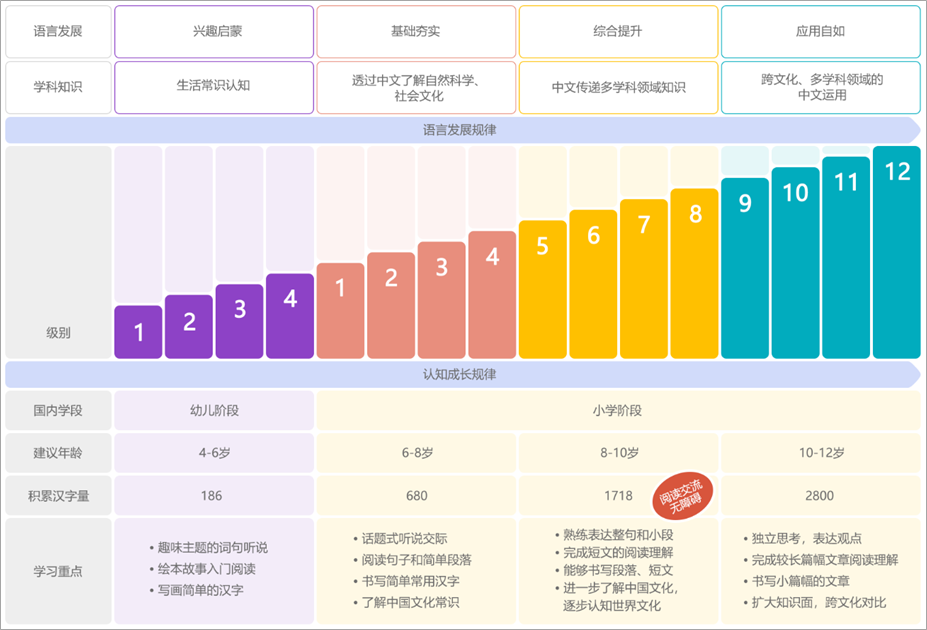Click the 学习重点 row label
The image size is (927, 630).
tap(59, 571)
